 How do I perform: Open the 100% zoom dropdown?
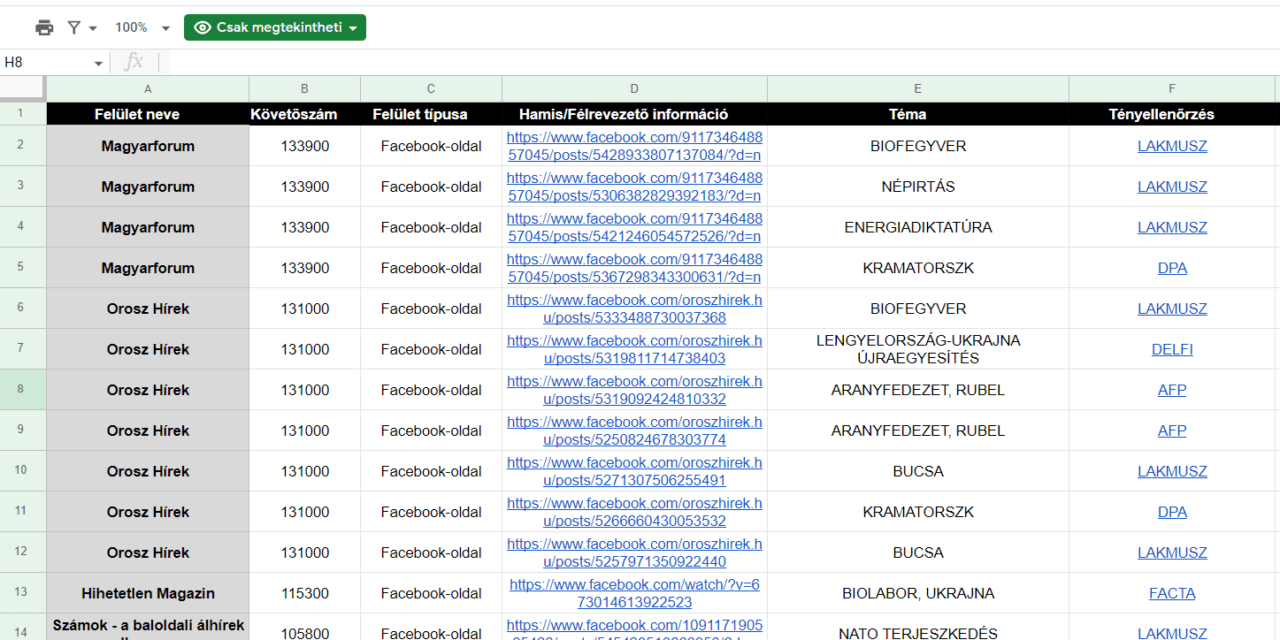[142, 28]
